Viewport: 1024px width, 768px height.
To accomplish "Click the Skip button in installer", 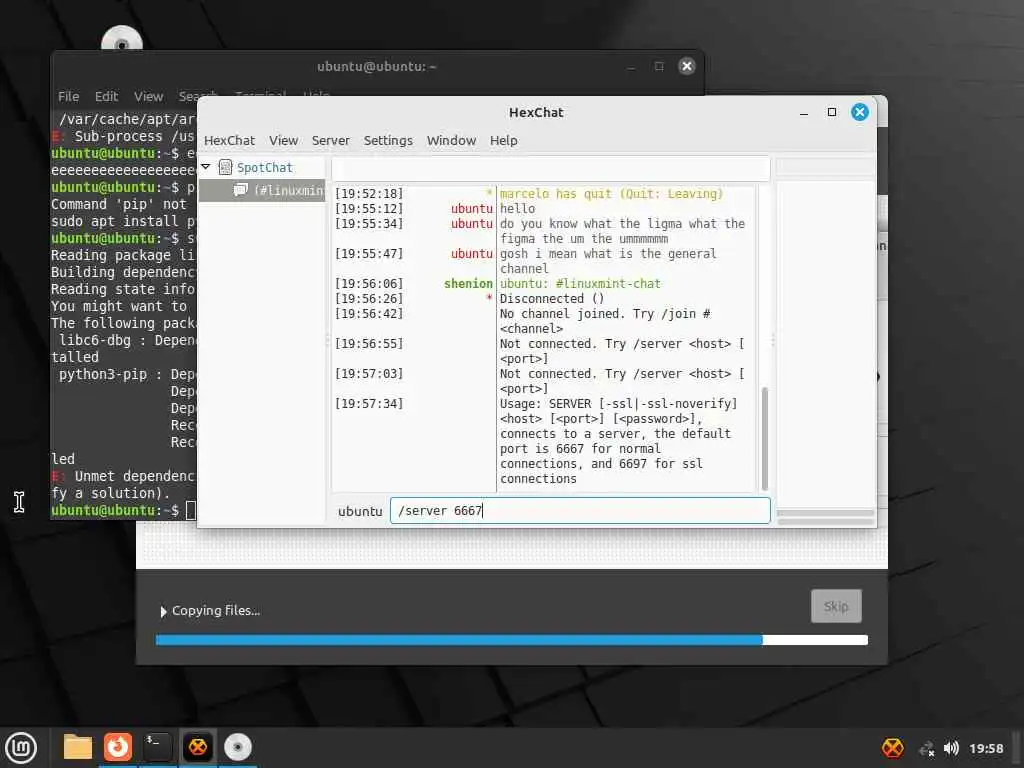I will [836, 606].
